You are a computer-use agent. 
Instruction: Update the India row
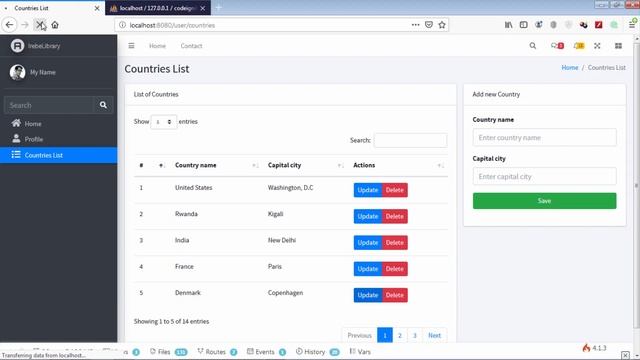[x=368, y=242]
